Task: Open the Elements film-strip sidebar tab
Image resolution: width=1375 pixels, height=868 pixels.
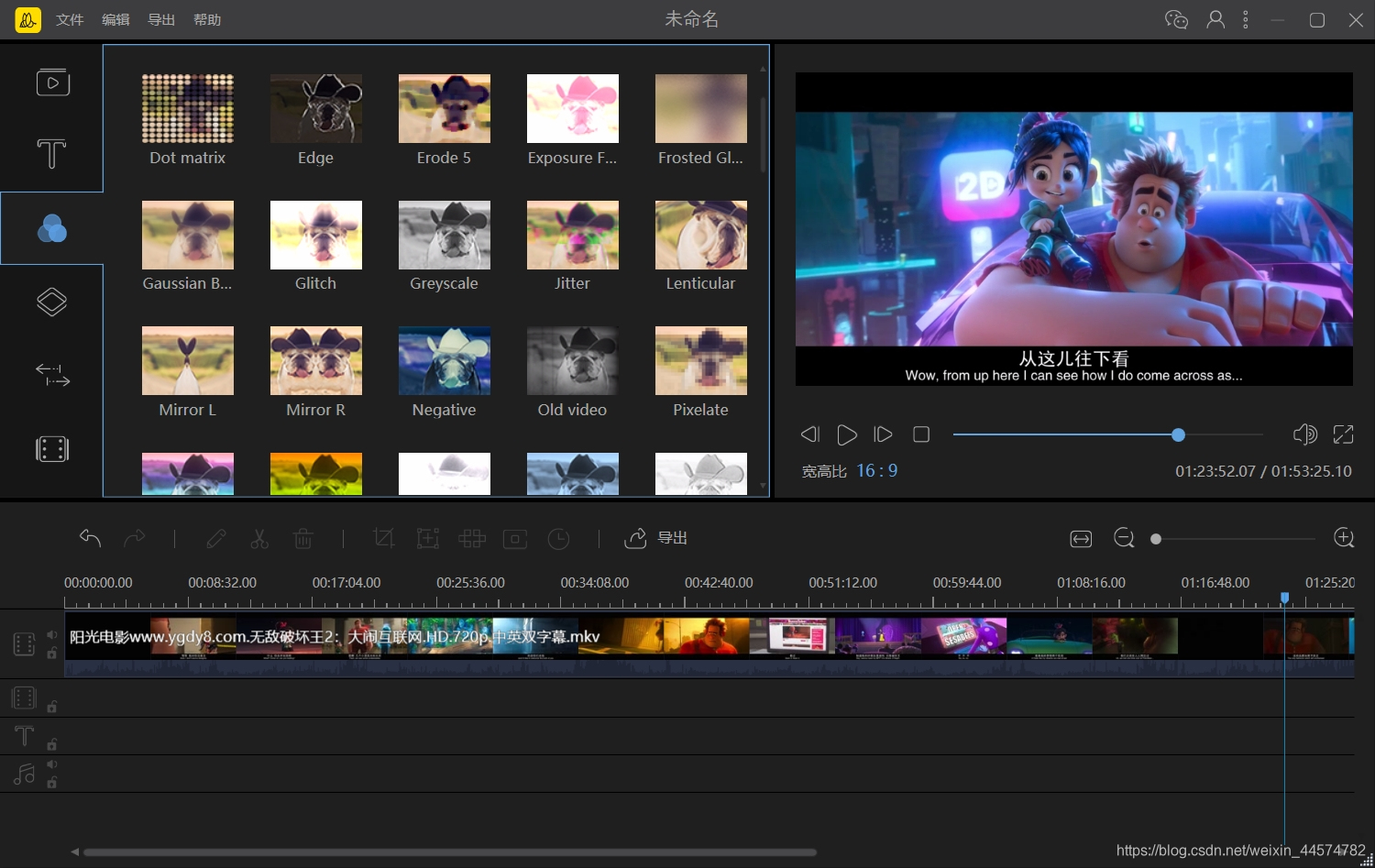Action: 52,449
